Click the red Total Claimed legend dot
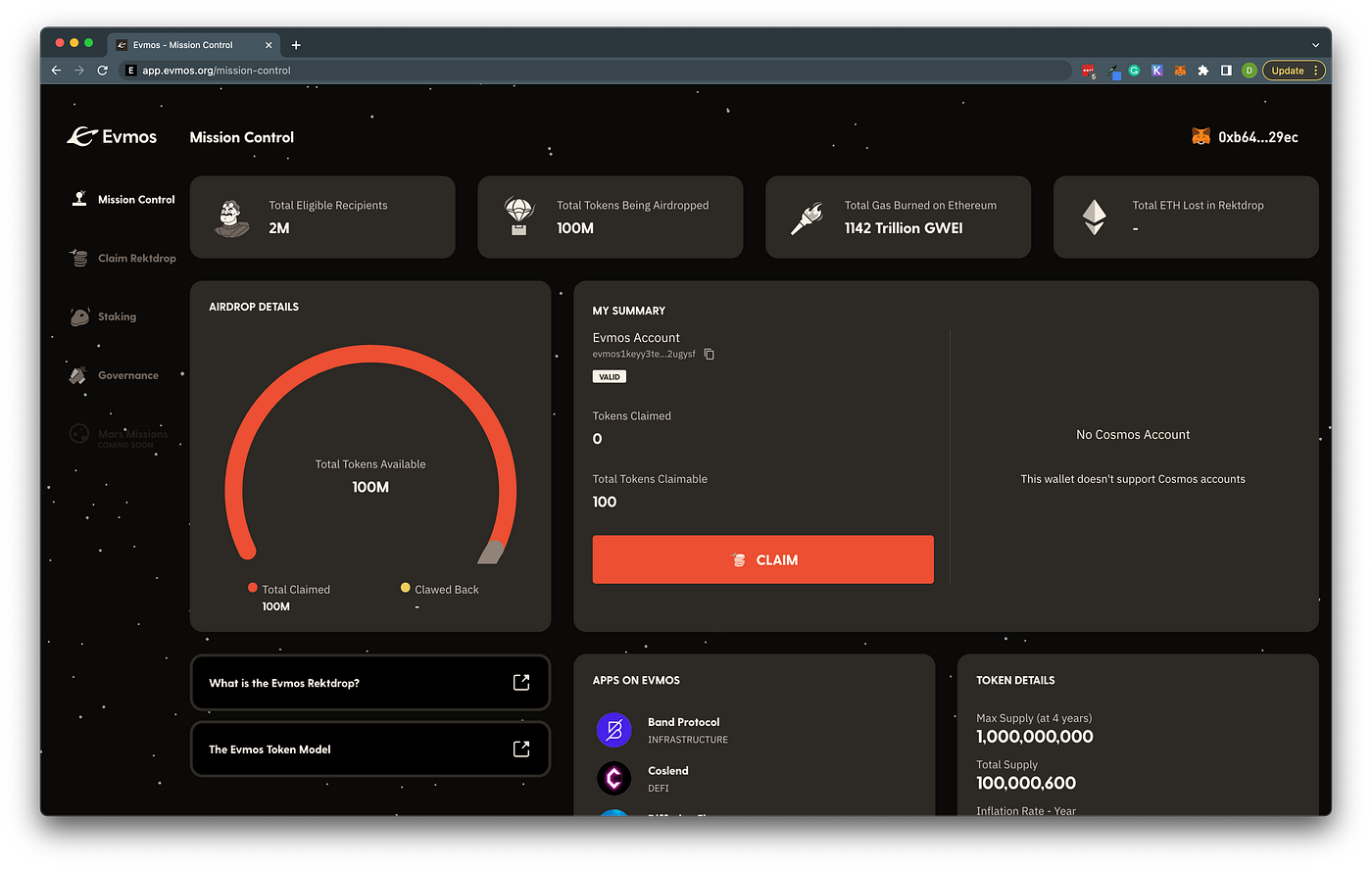Viewport: 1372px width, 869px height. 253,588
